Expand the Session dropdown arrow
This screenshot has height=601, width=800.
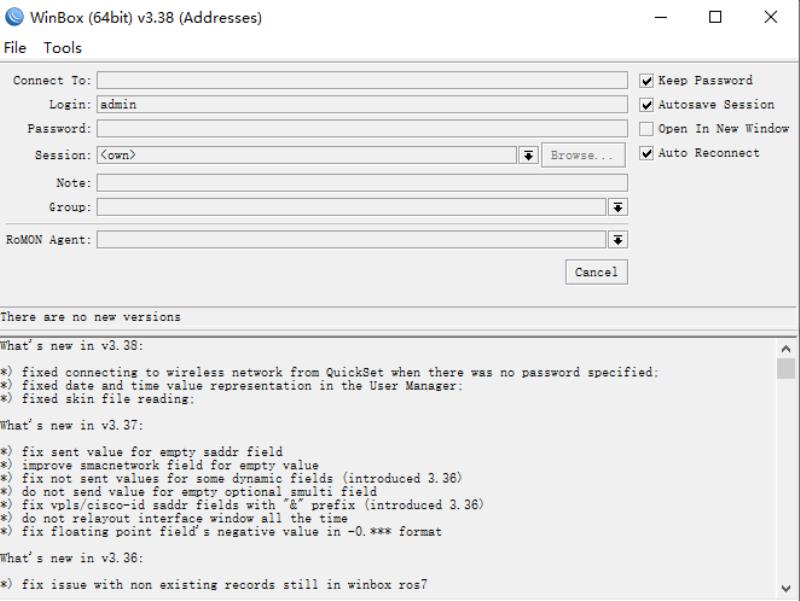(x=529, y=155)
